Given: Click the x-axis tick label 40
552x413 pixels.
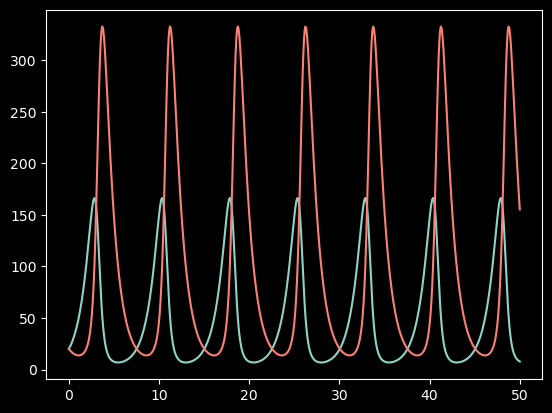Looking at the screenshot, I should click(429, 396).
